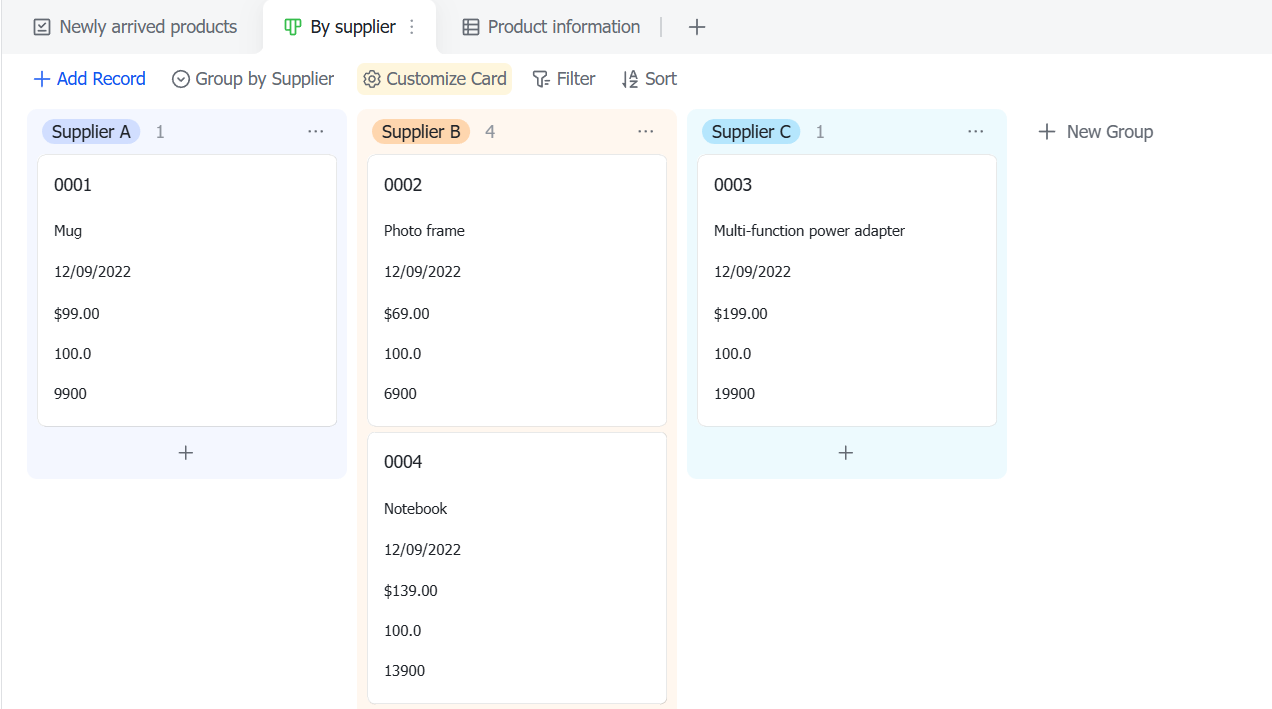This screenshot has width=1272, height=709.
Task: Click the 19900 total on card 0003
Action: 735,394
